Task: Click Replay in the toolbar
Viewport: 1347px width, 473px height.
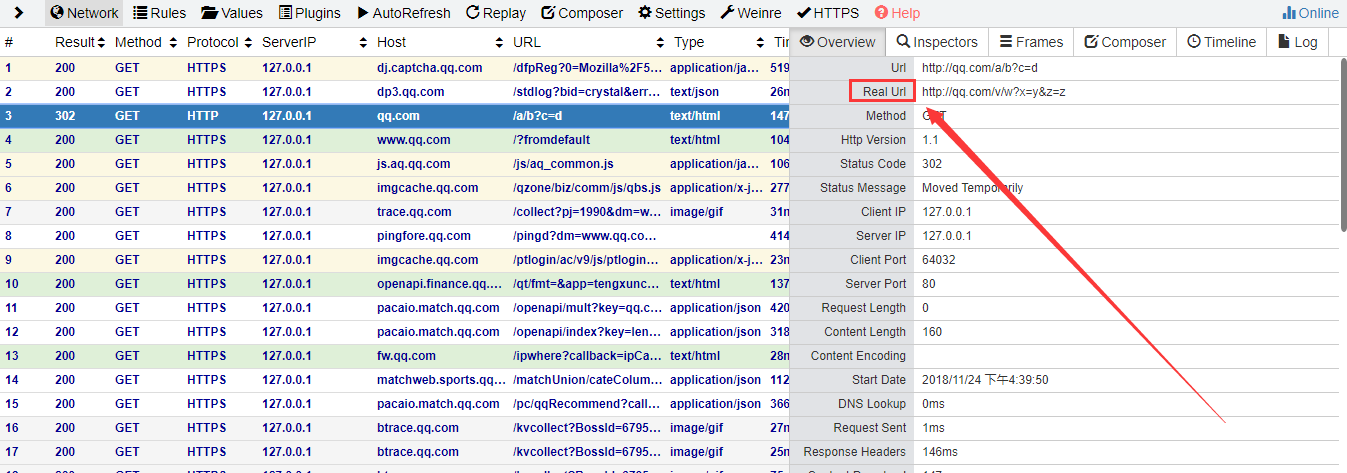Action: point(495,13)
